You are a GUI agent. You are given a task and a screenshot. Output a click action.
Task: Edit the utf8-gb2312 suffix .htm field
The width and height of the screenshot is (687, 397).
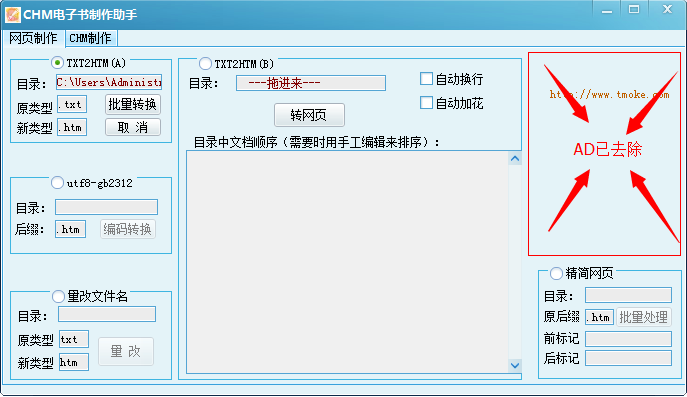[x=70, y=229]
